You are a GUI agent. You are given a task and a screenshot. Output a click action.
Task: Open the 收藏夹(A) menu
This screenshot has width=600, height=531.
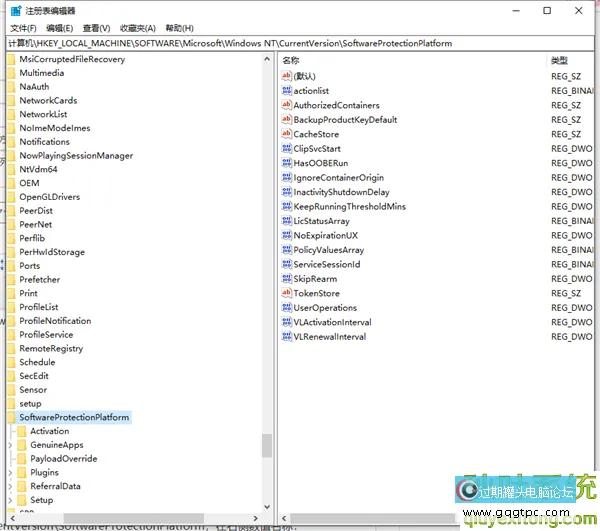[x=138, y=28]
